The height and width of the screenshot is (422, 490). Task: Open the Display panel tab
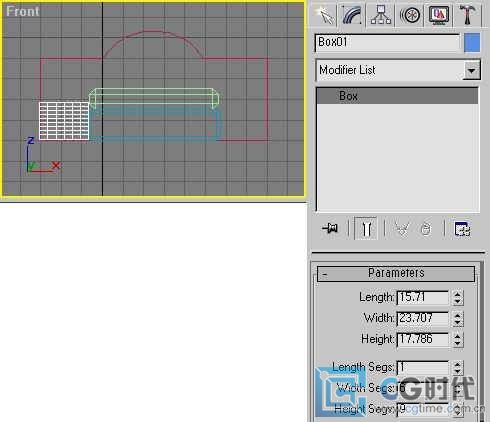point(438,15)
